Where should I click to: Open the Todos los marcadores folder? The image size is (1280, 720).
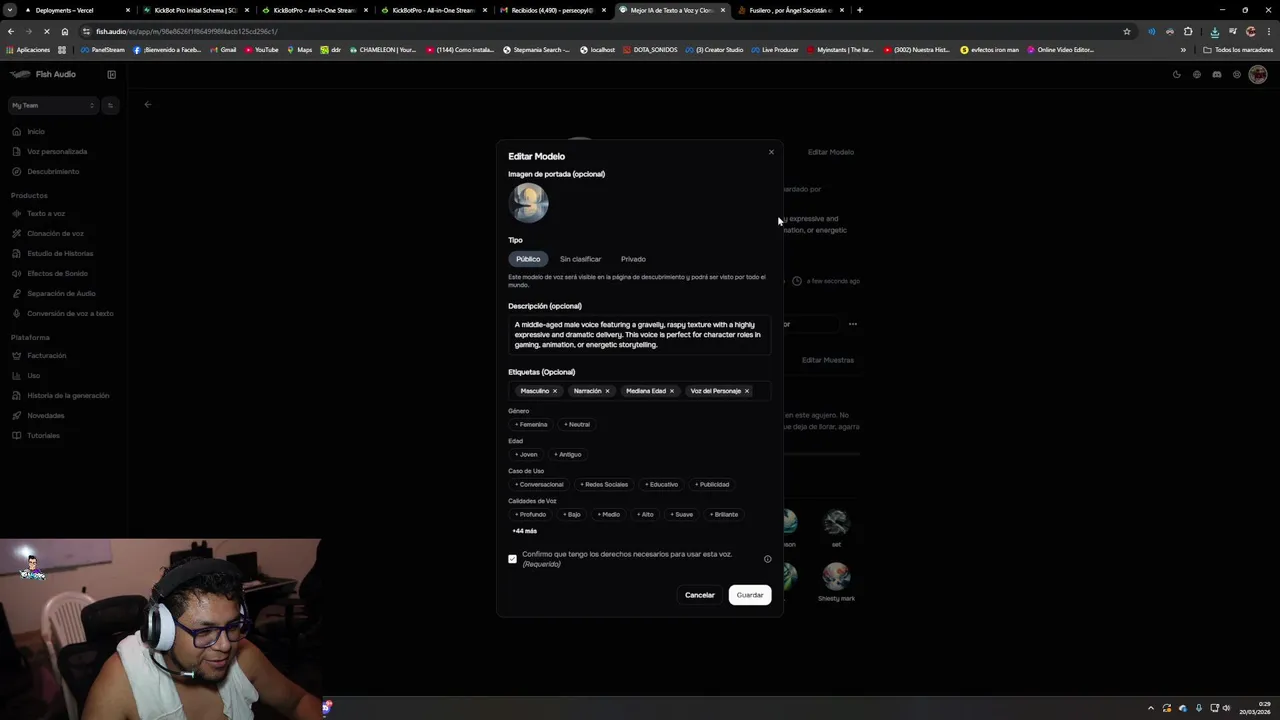(1238, 49)
